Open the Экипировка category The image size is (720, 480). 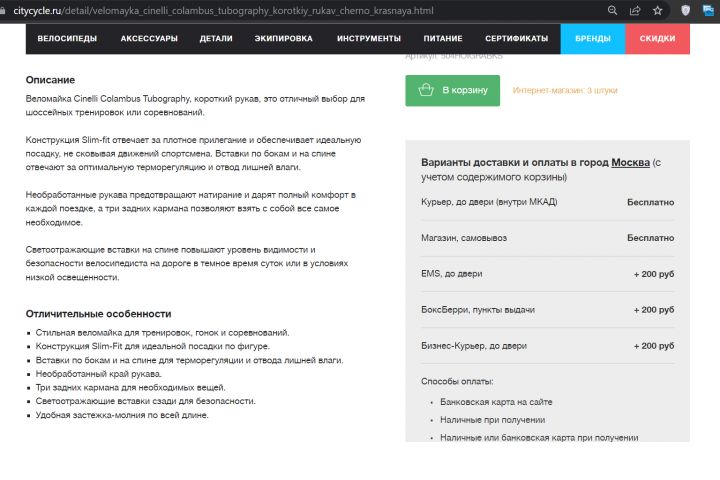pos(283,38)
